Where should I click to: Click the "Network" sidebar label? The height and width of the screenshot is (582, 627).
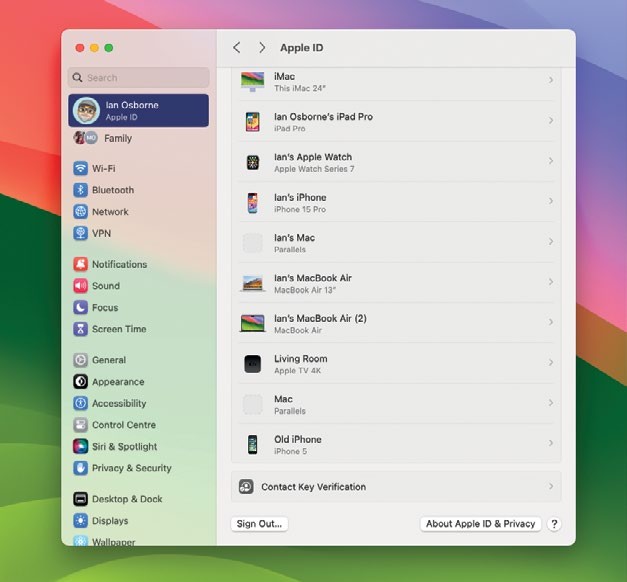(110, 212)
